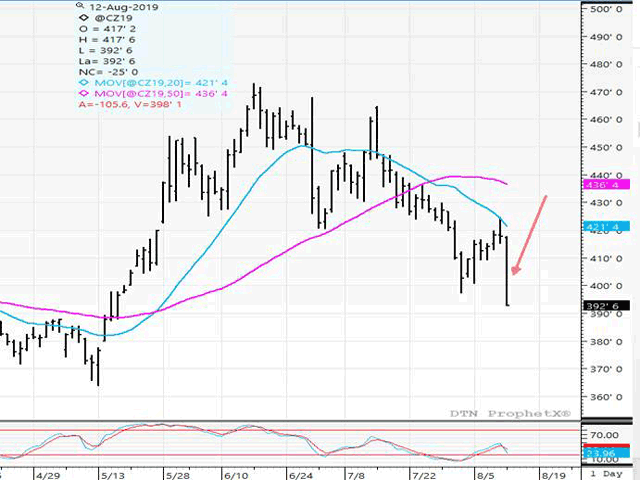
Task: Click the 370' 0 price axis label
Action: tap(606, 369)
